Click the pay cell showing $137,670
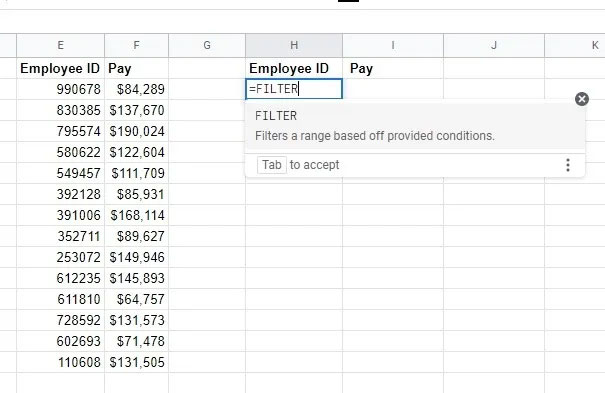This screenshot has height=393, width=605. point(136,110)
